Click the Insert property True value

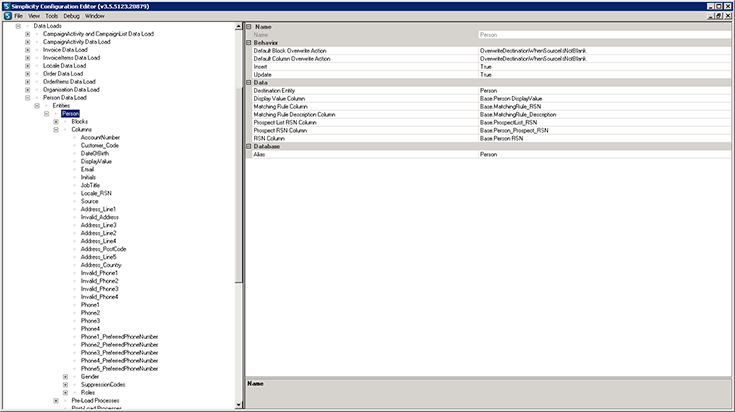click(x=604, y=67)
